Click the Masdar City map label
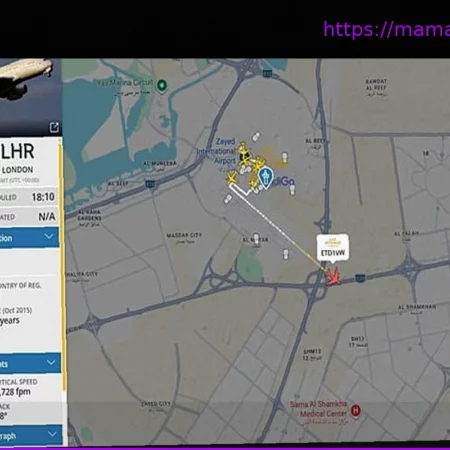This screenshot has width=450, height=450. 184,235
